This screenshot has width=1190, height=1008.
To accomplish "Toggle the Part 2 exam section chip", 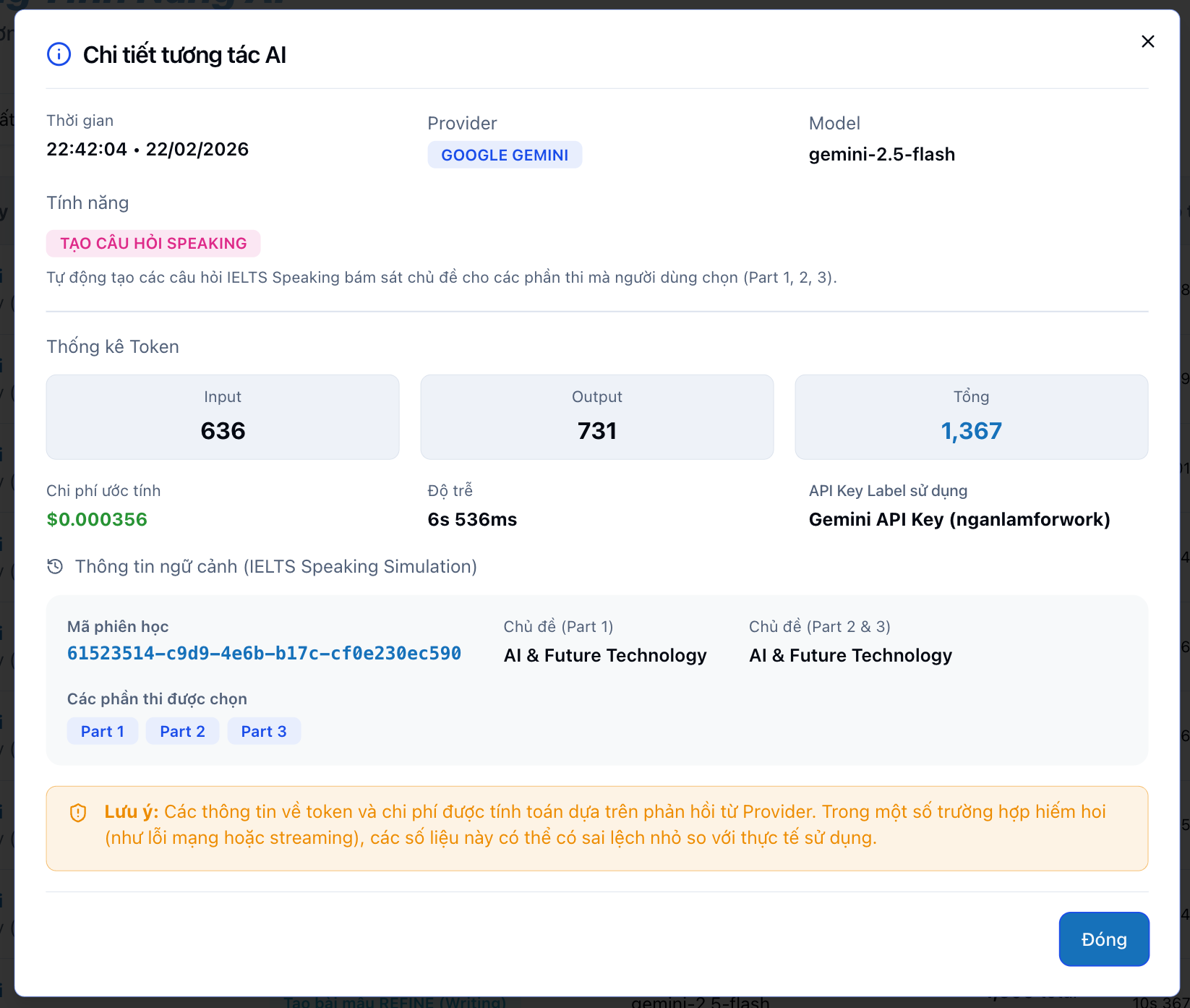I will (x=182, y=730).
